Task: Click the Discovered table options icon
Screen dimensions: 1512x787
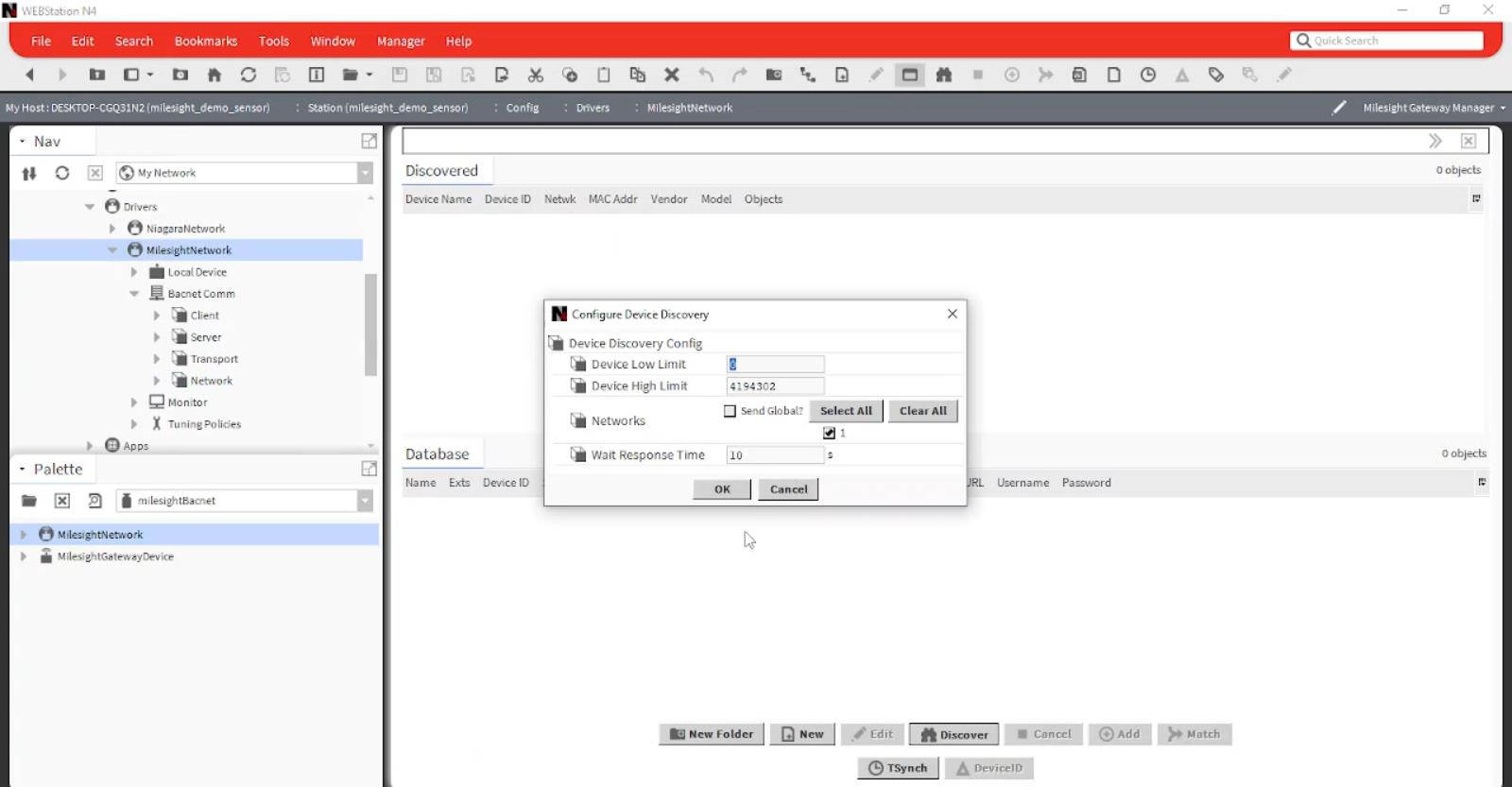Action: pos(1476,198)
